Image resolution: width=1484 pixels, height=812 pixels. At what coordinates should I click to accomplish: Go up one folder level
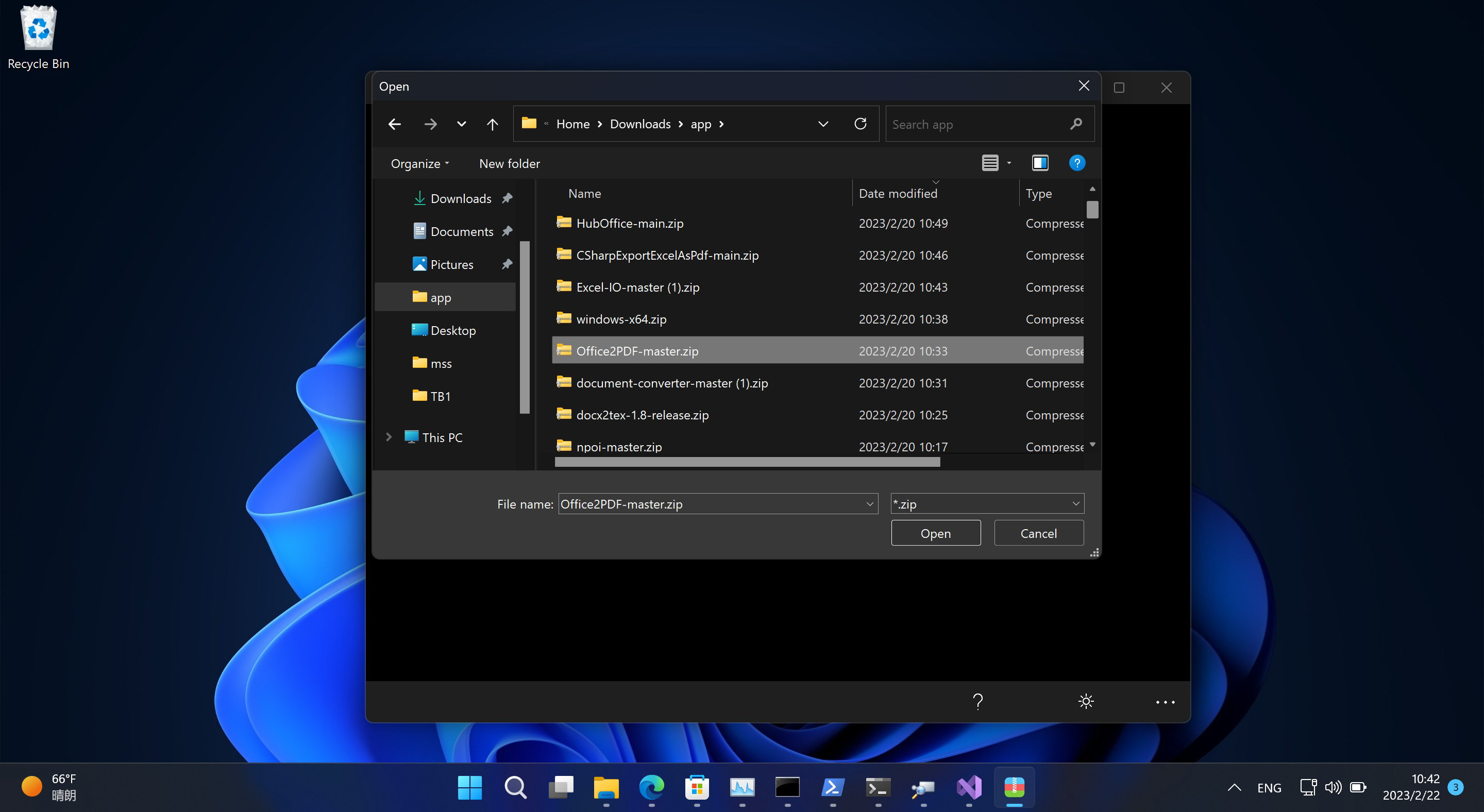click(x=492, y=124)
